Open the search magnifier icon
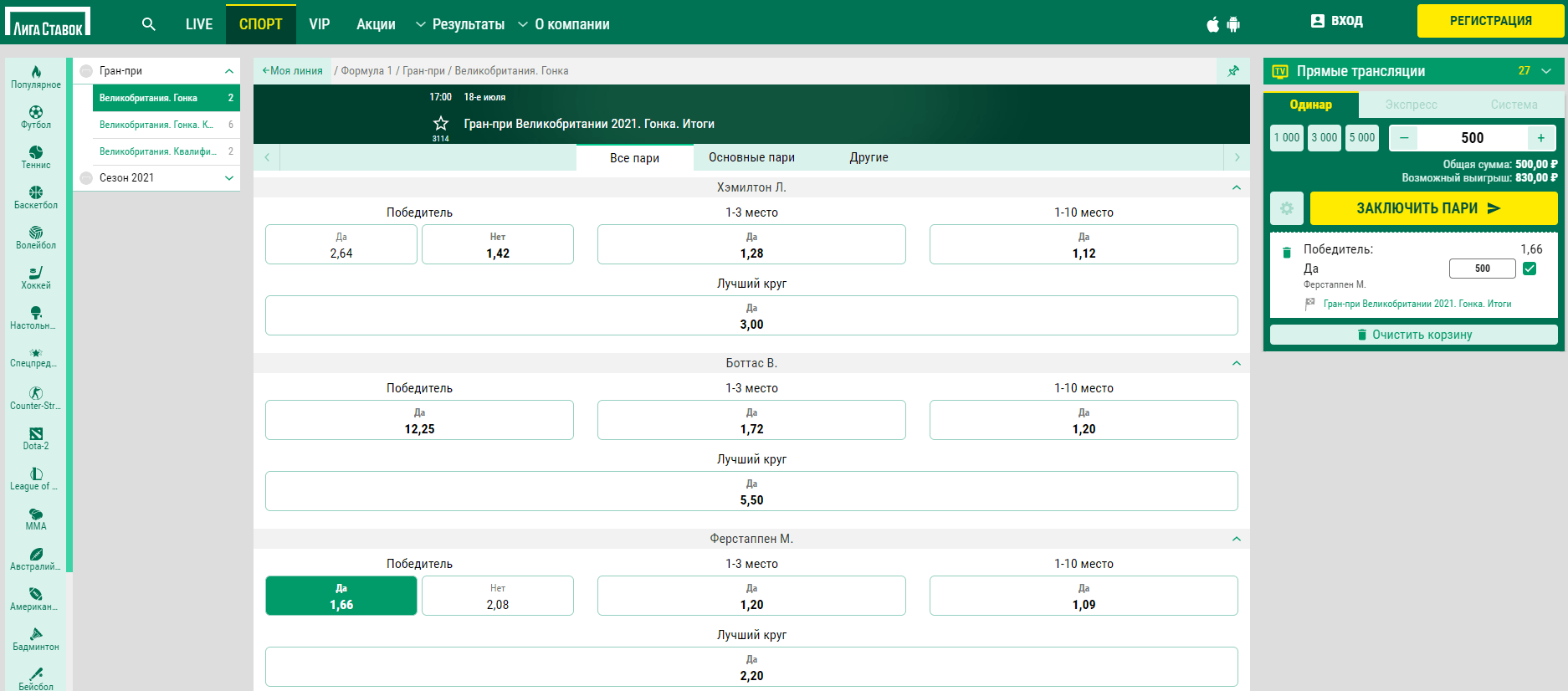1568x691 pixels. (149, 24)
